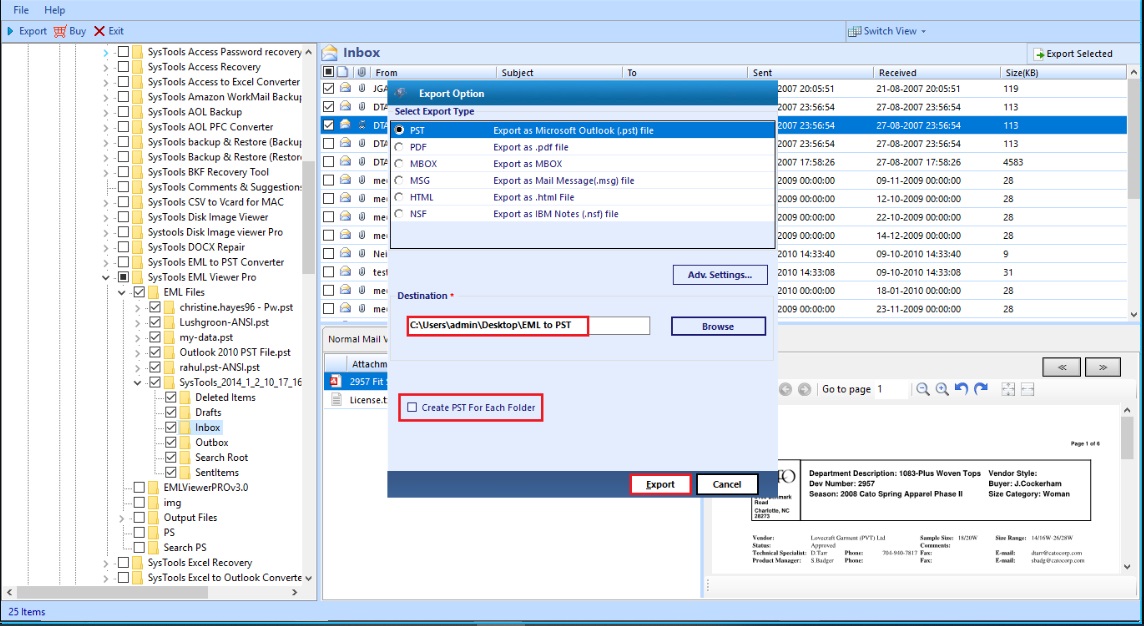Open the File menu
This screenshot has height=626, width=1144.
(x=21, y=9)
